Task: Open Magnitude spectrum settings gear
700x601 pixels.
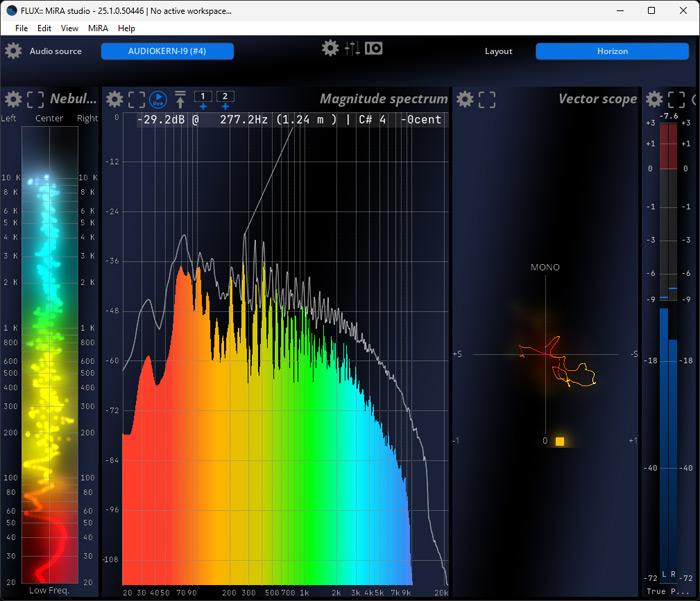Action: pos(115,99)
